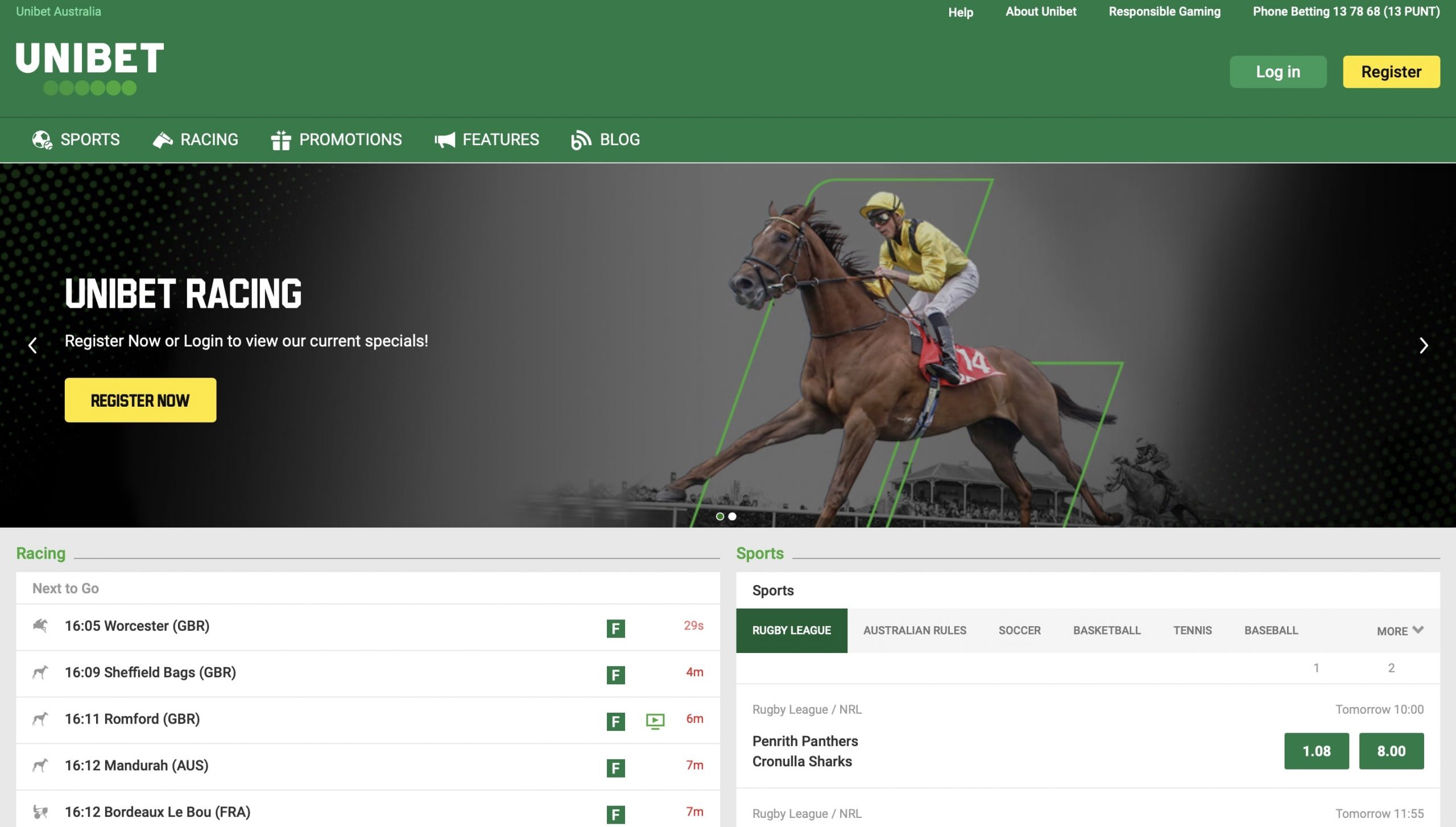Click the F badge on Worcester row
This screenshot has width=1456, height=827.
coord(615,628)
